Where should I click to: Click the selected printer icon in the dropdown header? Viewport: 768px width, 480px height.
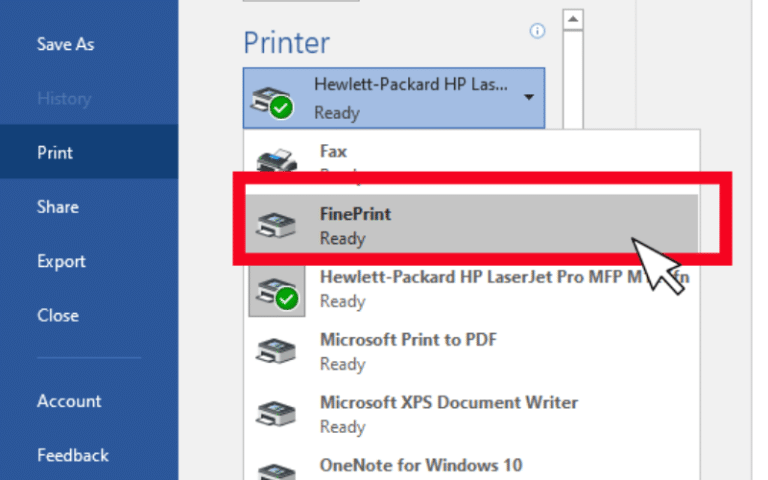click(x=272, y=102)
